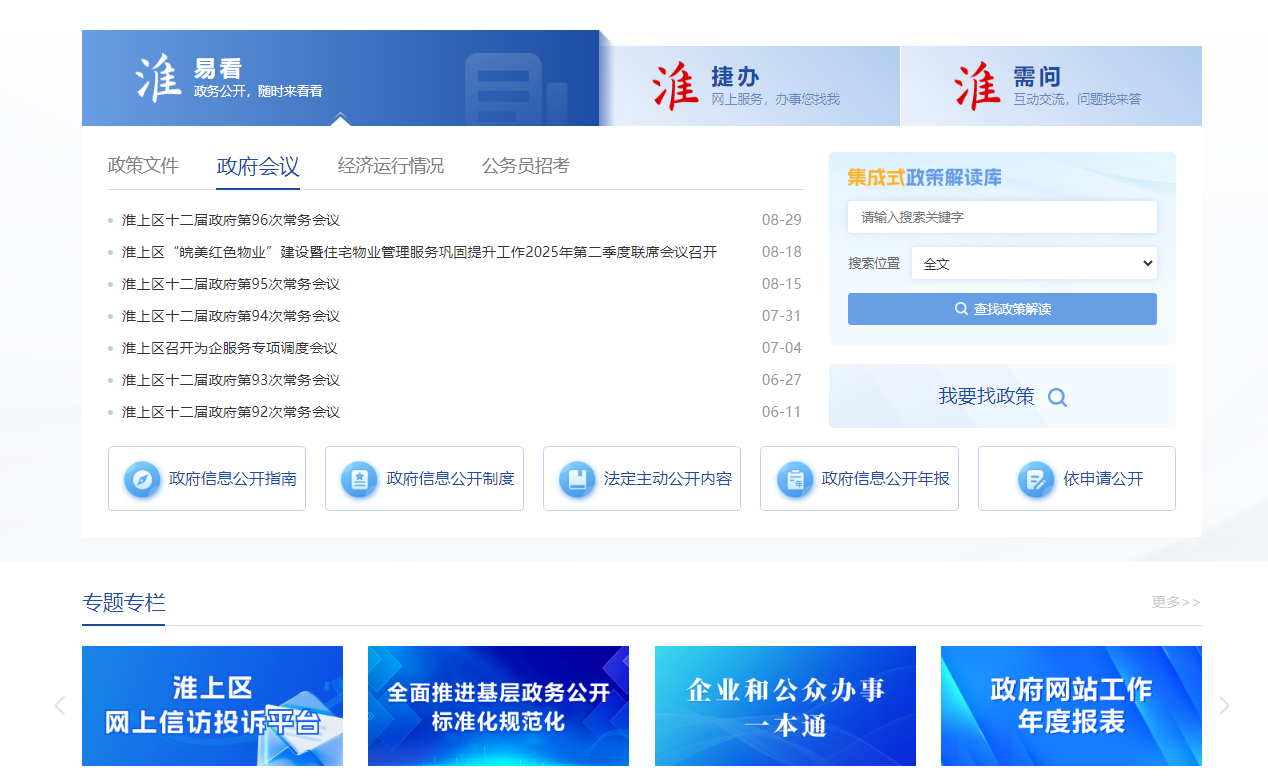Open the 政府信息公开制度 button
1268x776 pixels.
pos(424,479)
